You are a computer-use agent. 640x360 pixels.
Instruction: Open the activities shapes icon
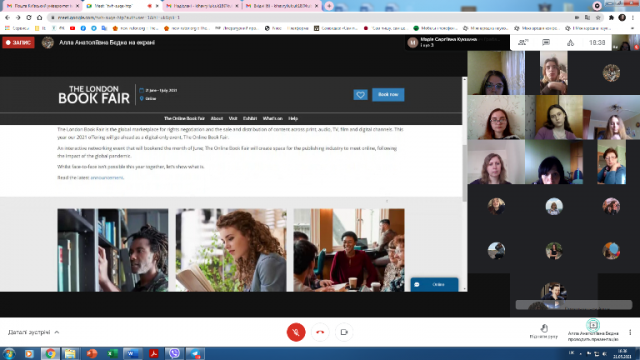[570, 43]
